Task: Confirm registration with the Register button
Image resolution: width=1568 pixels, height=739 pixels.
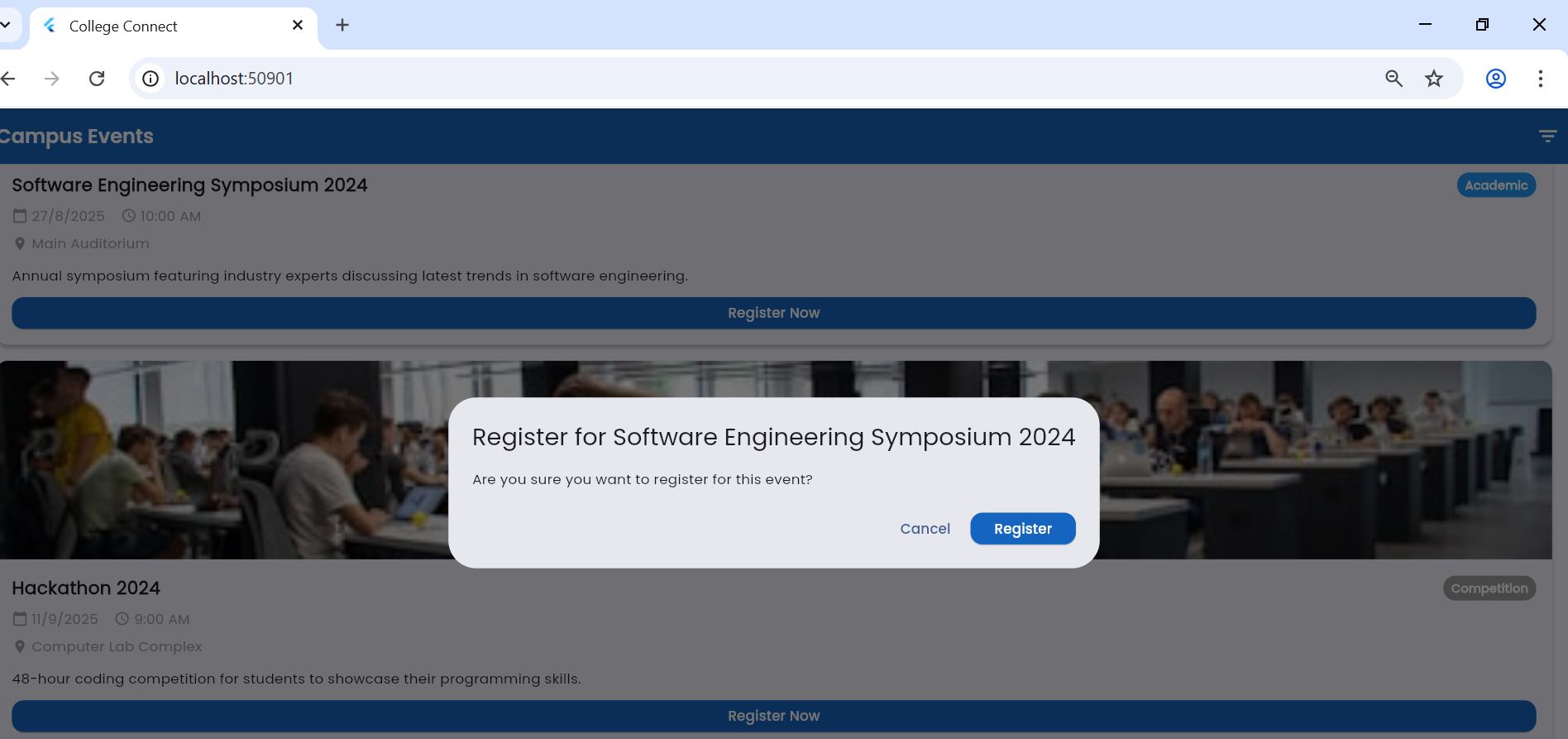Action: pos(1022,529)
